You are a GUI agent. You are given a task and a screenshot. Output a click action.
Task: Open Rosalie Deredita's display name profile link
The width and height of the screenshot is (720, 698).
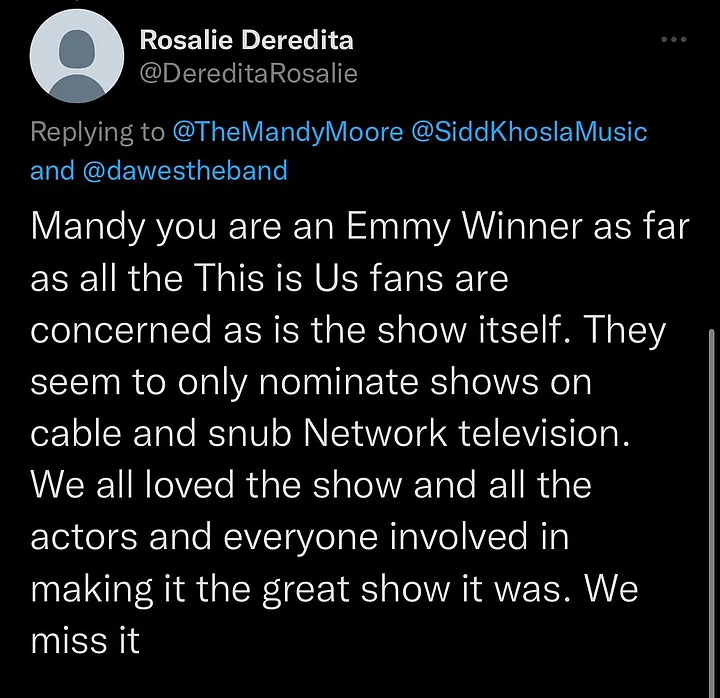point(247,40)
